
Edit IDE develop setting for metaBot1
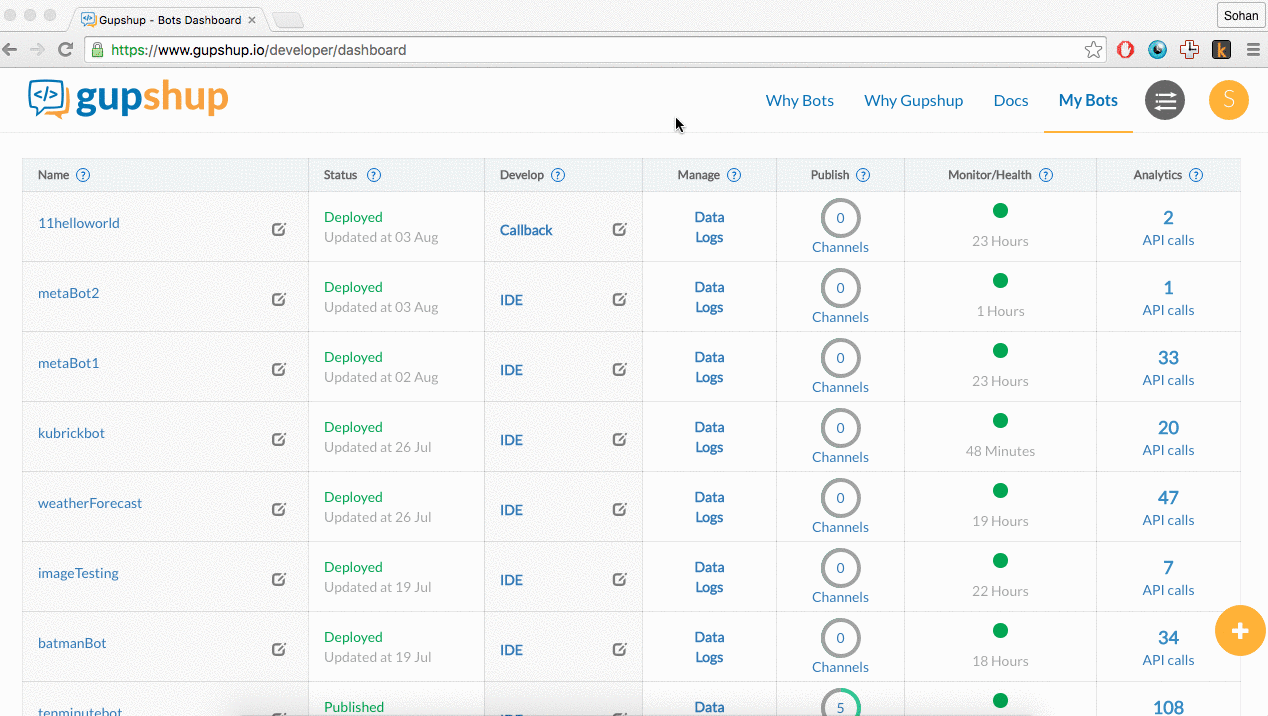(x=620, y=369)
